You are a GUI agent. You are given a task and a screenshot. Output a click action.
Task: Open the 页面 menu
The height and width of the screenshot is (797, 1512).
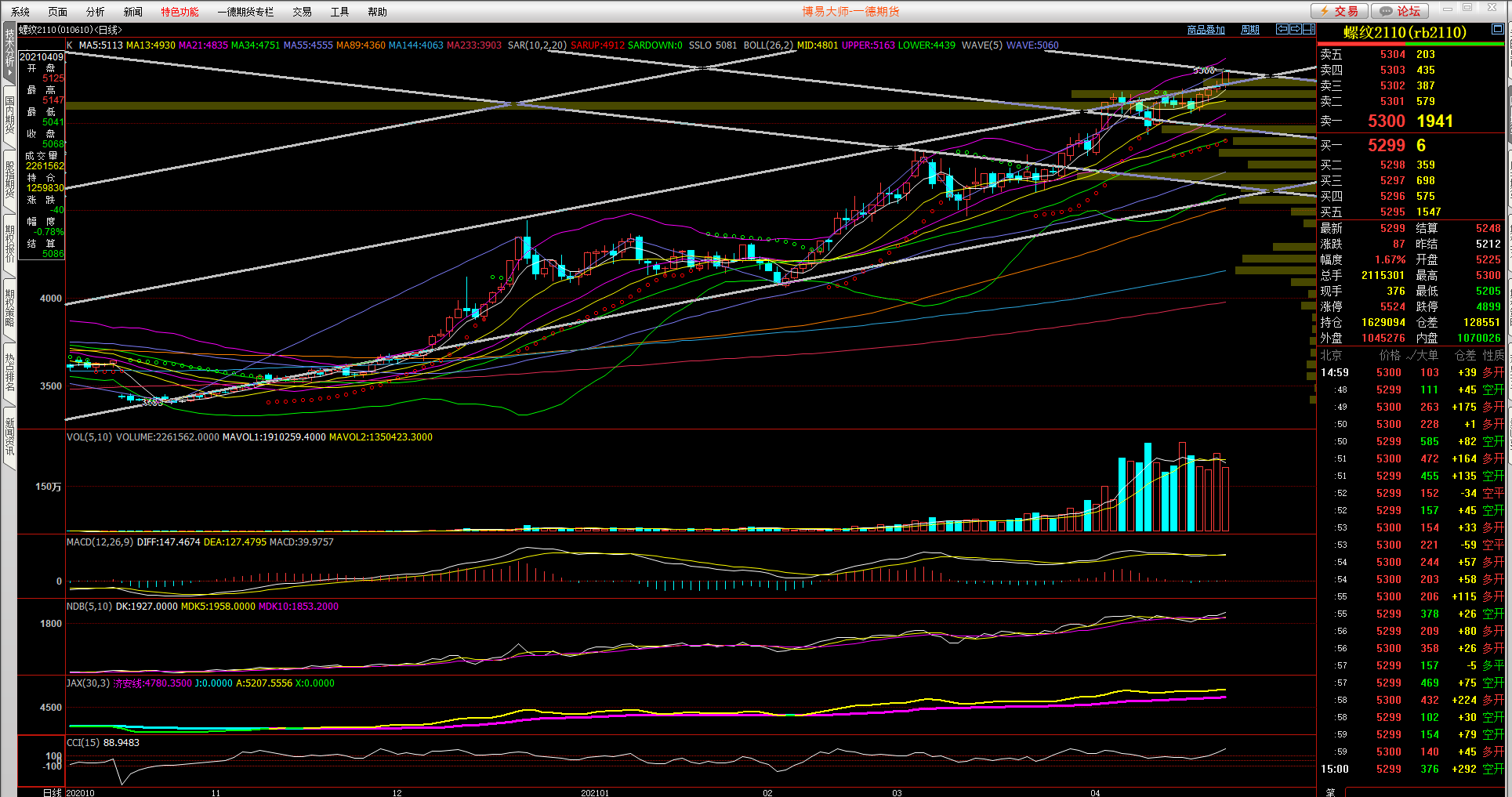[x=57, y=12]
